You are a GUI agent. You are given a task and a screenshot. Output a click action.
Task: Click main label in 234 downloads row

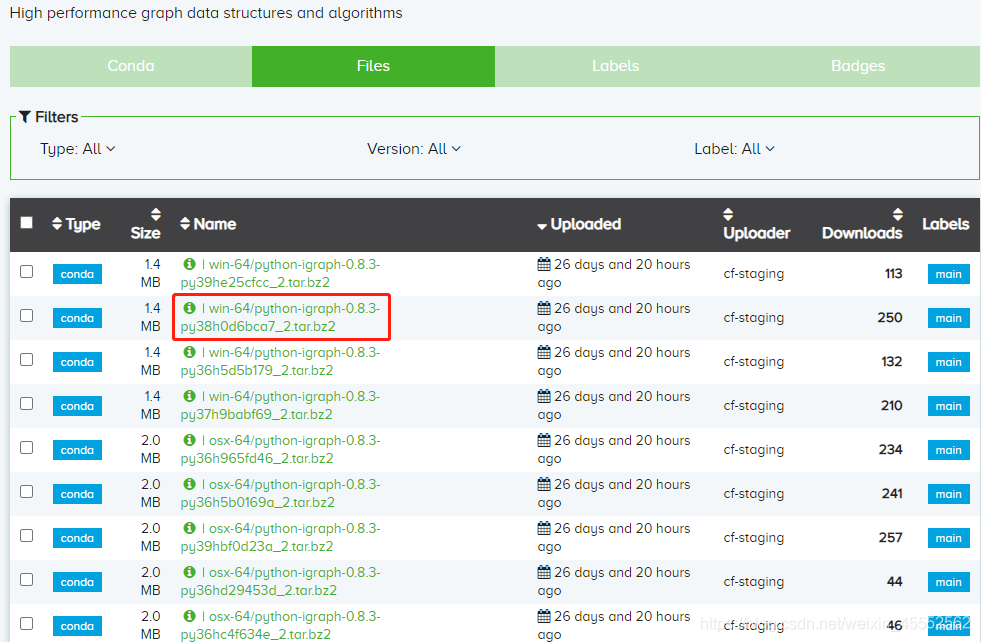pyautogui.click(x=948, y=450)
